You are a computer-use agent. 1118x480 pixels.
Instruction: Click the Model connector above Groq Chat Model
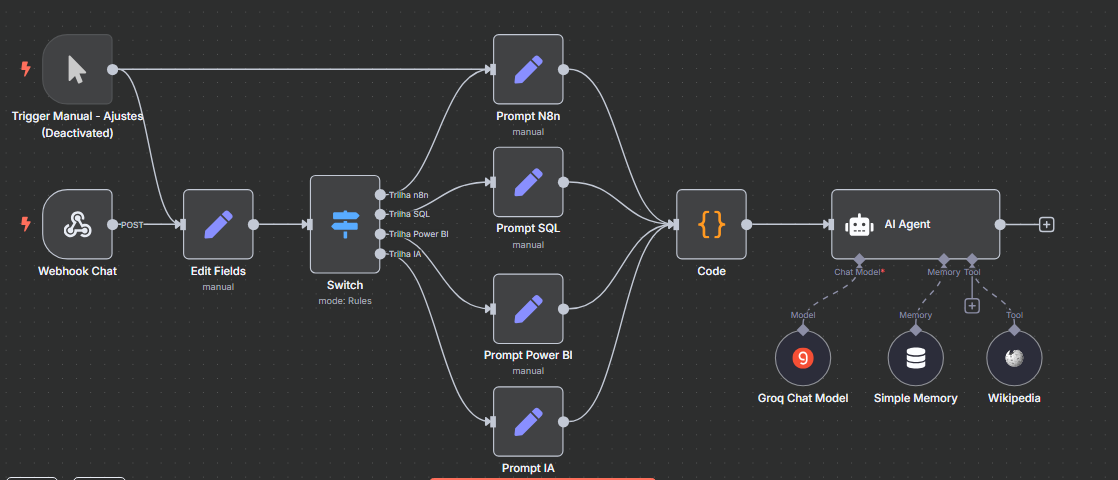(803, 330)
